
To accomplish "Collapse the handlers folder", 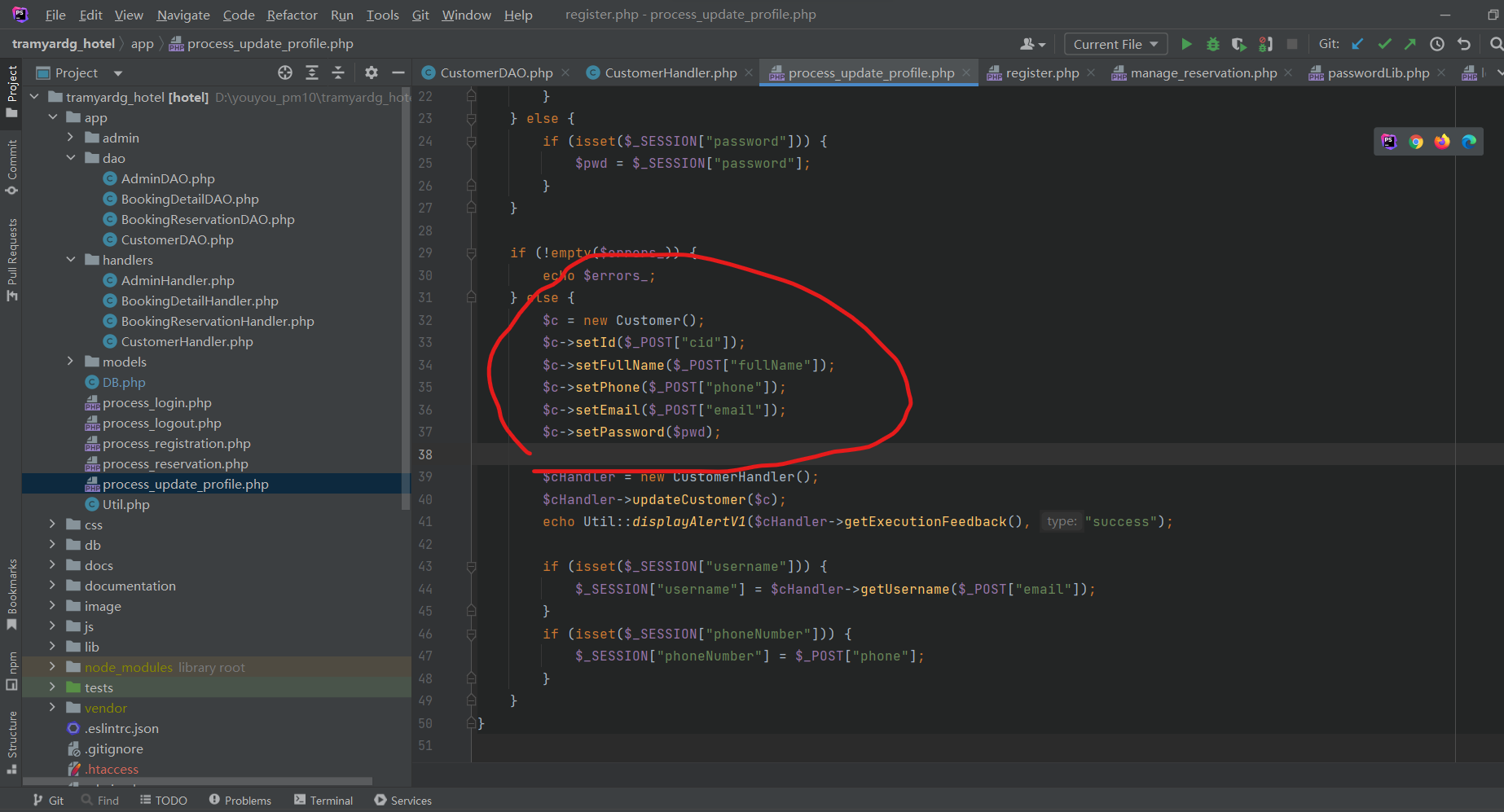I will (71, 259).
